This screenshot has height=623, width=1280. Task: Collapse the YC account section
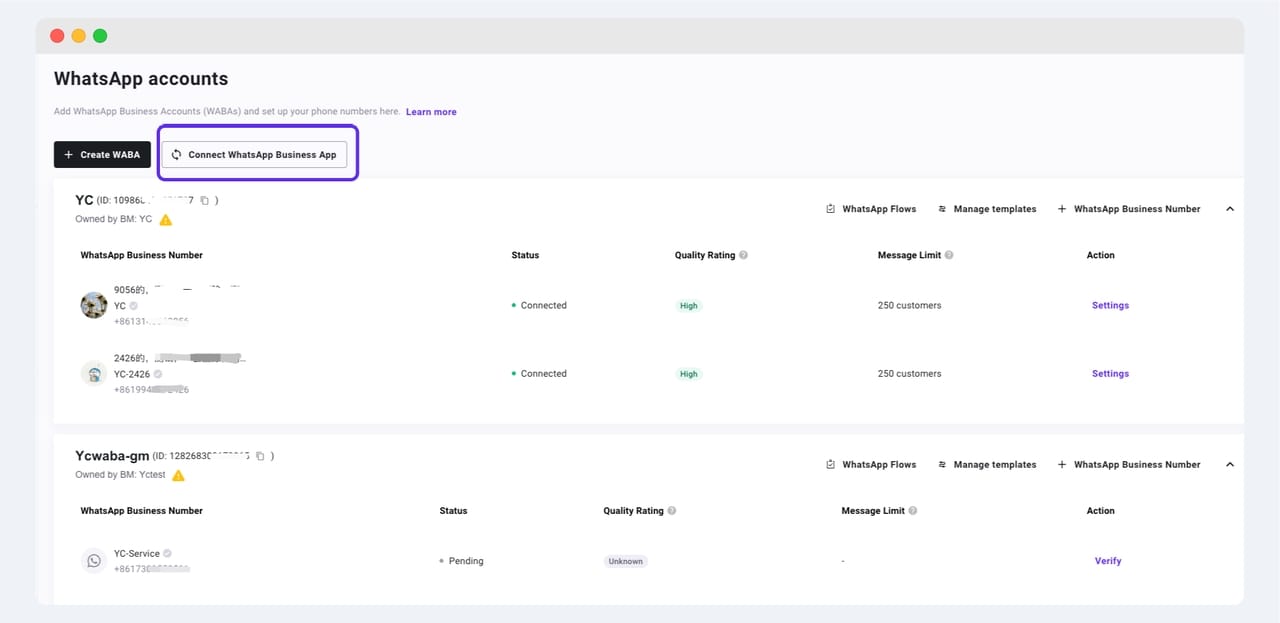click(1230, 209)
